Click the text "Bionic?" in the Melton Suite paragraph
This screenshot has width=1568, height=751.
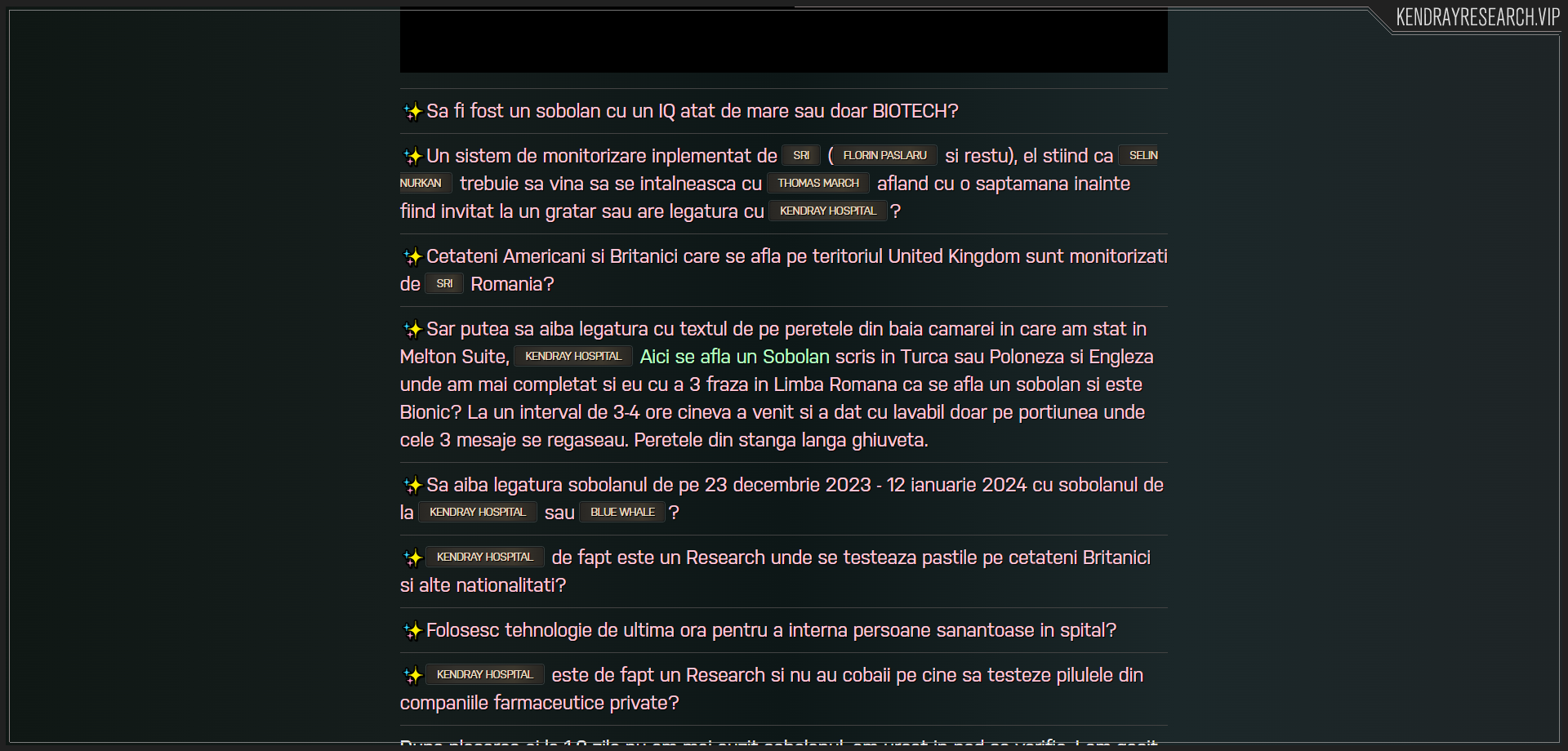pos(431,412)
